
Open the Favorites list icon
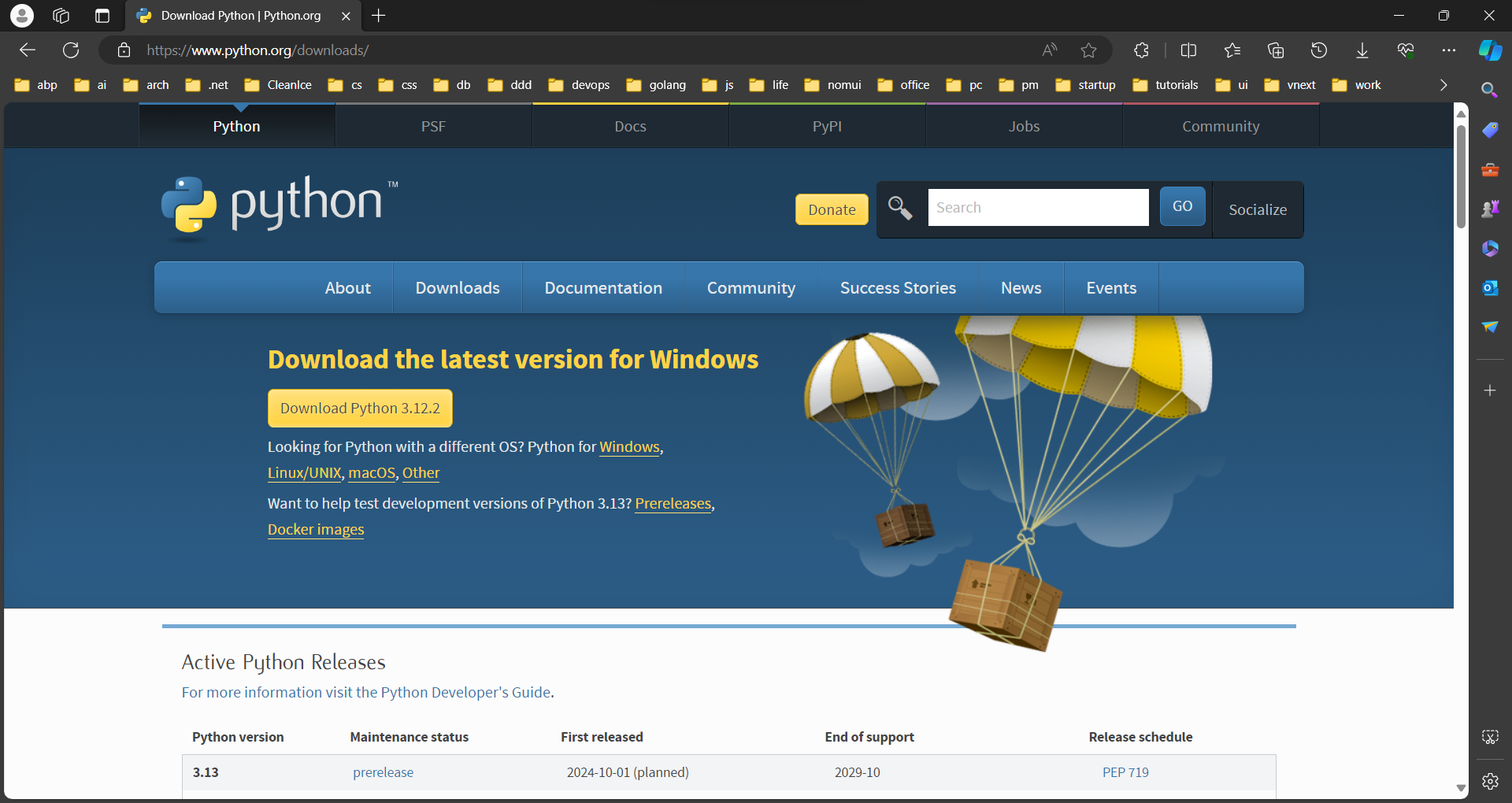[1232, 50]
